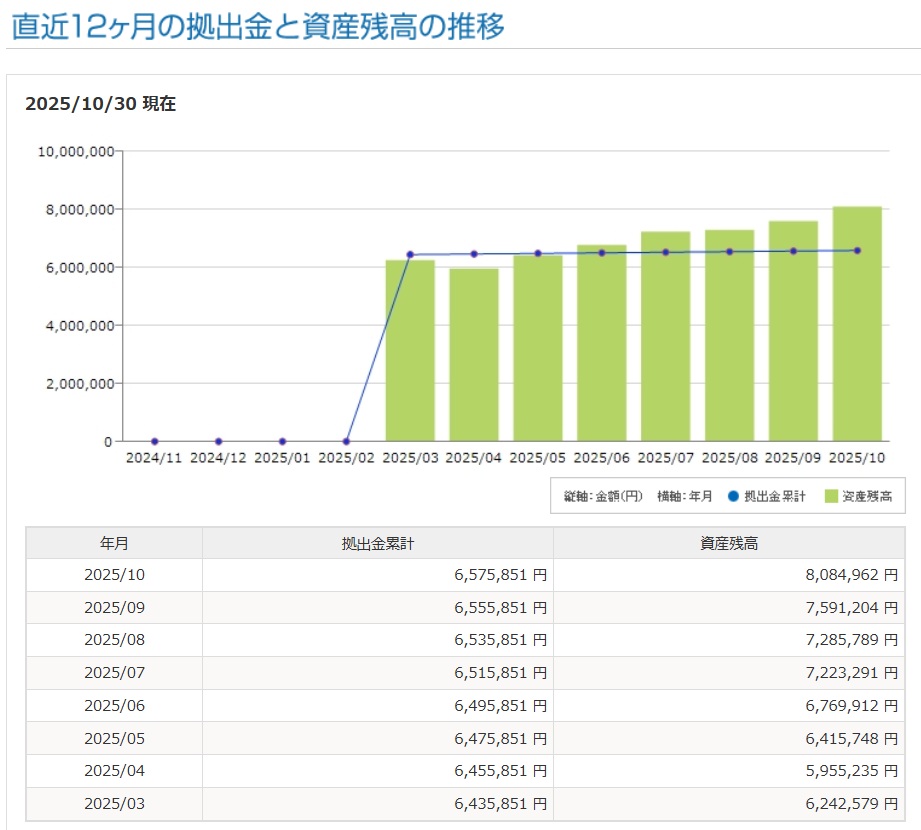Select the contribution data point for 2025/06
This screenshot has width=921, height=830.
(x=601, y=253)
